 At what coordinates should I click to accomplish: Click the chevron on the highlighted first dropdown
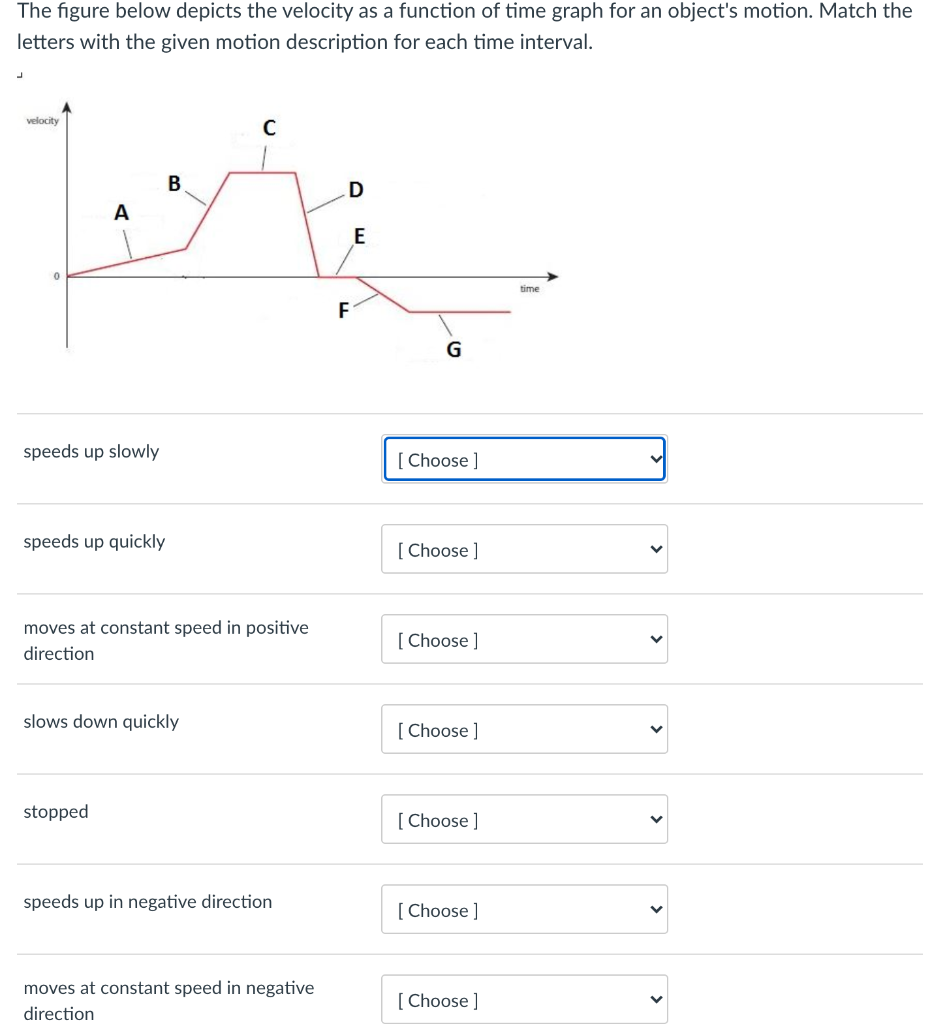655,459
